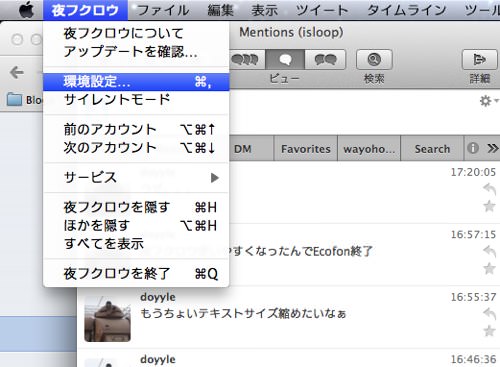Switch to the Favorites tab

(x=306, y=149)
